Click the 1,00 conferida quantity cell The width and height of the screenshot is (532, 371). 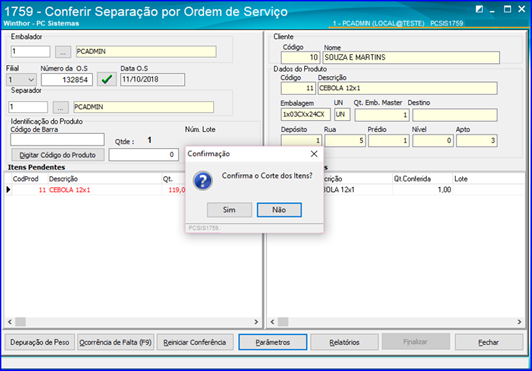coord(422,190)
